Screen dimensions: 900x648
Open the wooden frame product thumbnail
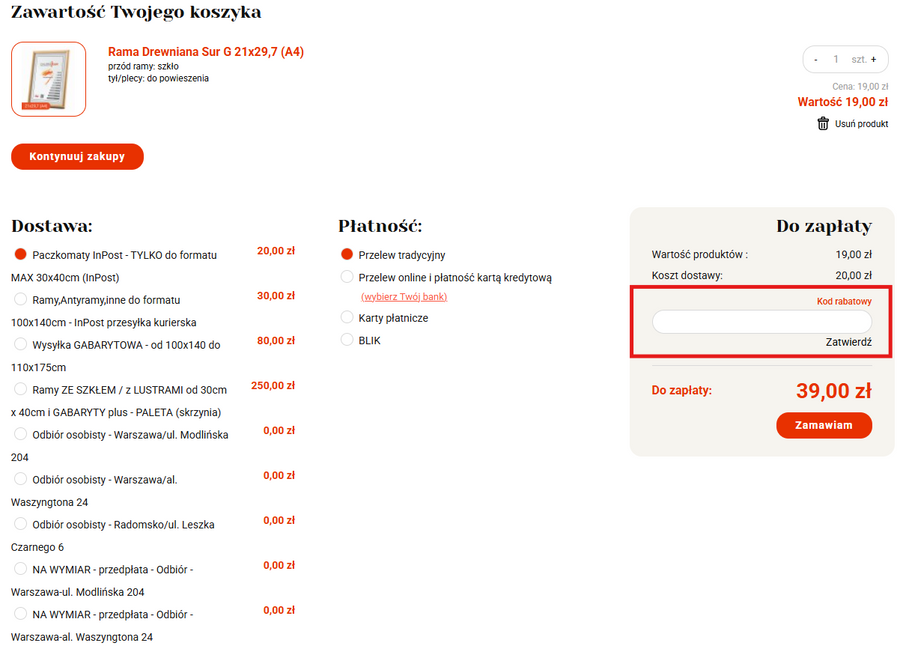(48, 79)
